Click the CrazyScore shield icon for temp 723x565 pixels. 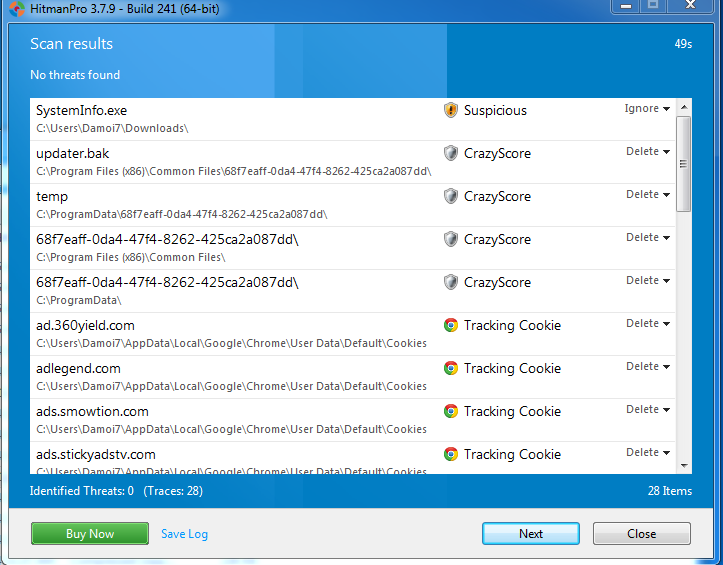(x=450, y=196)
